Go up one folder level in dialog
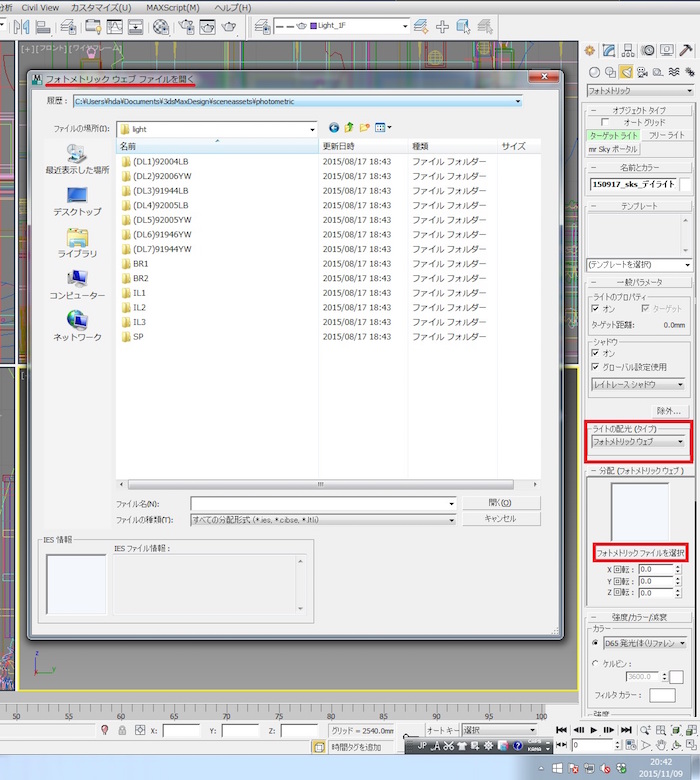The height and width of the screenshot is (780, 700). coord(349,128)
